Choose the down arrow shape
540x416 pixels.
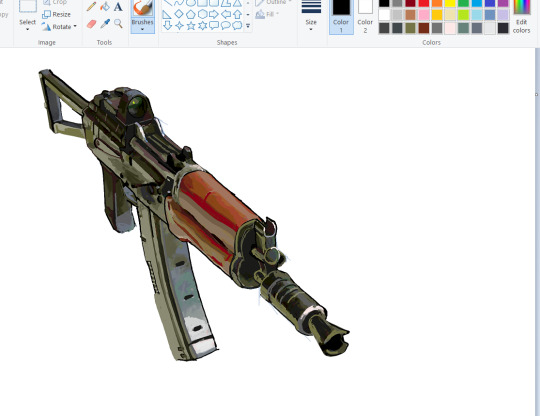(167, 25)
